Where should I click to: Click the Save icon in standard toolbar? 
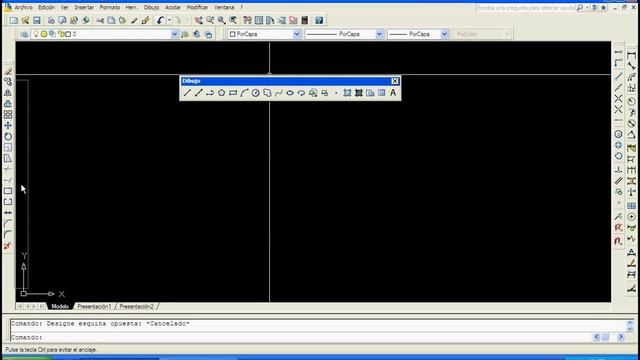[37, 20]
